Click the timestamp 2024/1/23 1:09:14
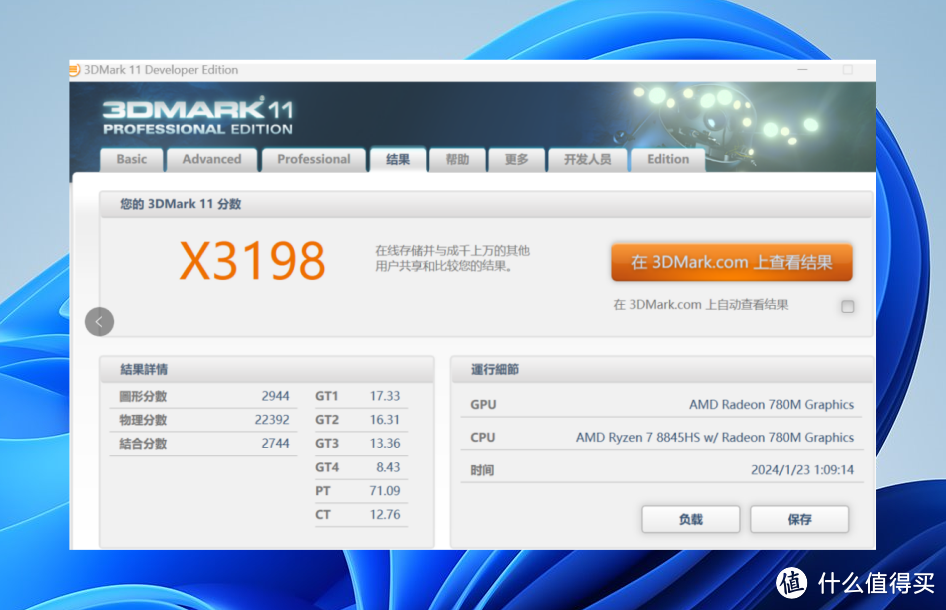Screen dimensions: 946x610 coord(802,470)
